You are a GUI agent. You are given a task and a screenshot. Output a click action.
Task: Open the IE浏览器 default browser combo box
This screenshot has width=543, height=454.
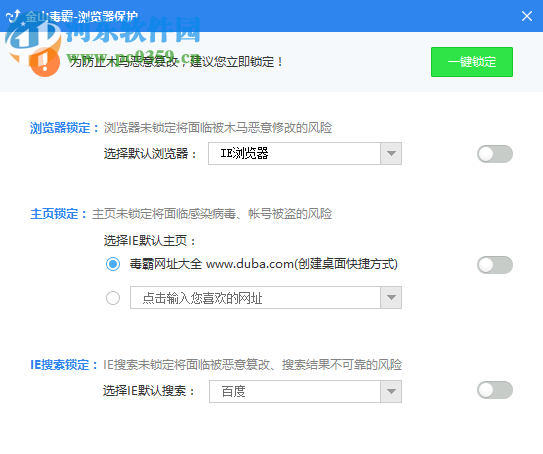(305, 153)
